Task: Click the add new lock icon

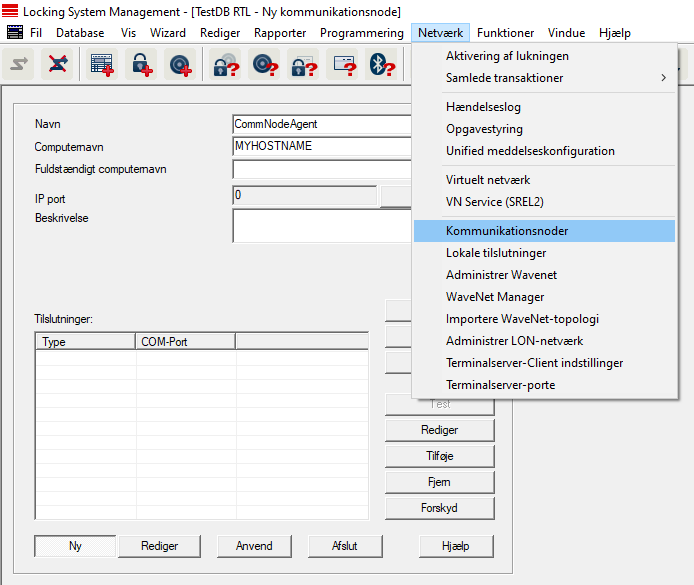Action: (141, 65)
